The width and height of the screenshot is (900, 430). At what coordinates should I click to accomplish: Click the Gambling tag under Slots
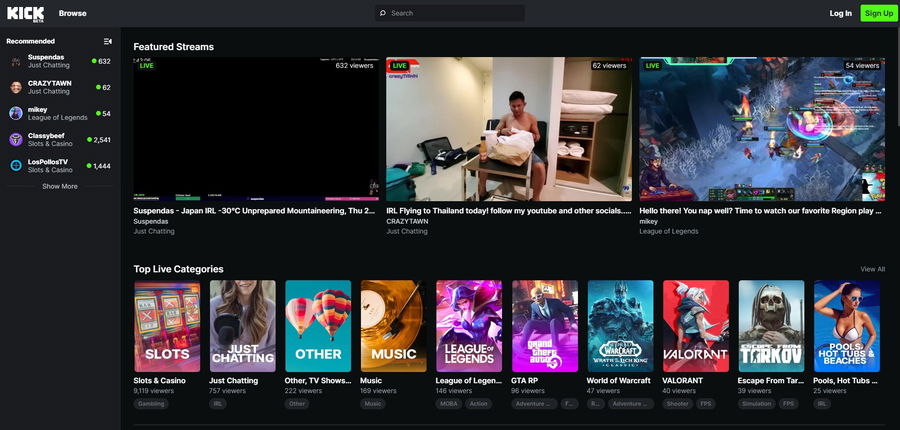(x=151, y=404)
